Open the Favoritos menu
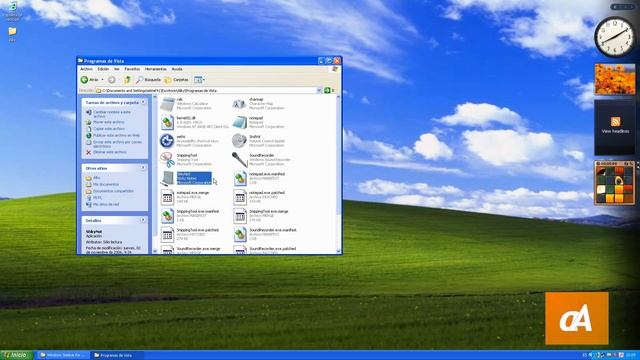 pos(132,69)
